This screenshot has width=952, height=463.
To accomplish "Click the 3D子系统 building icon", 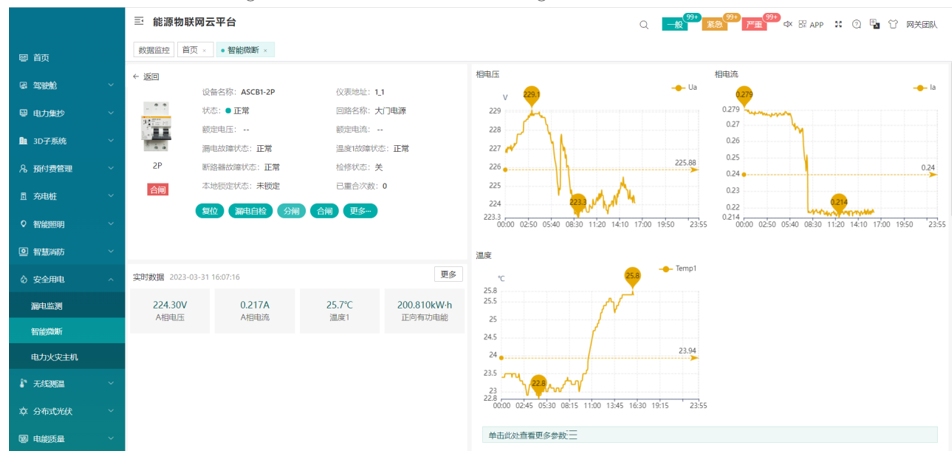I will point(24,141).
